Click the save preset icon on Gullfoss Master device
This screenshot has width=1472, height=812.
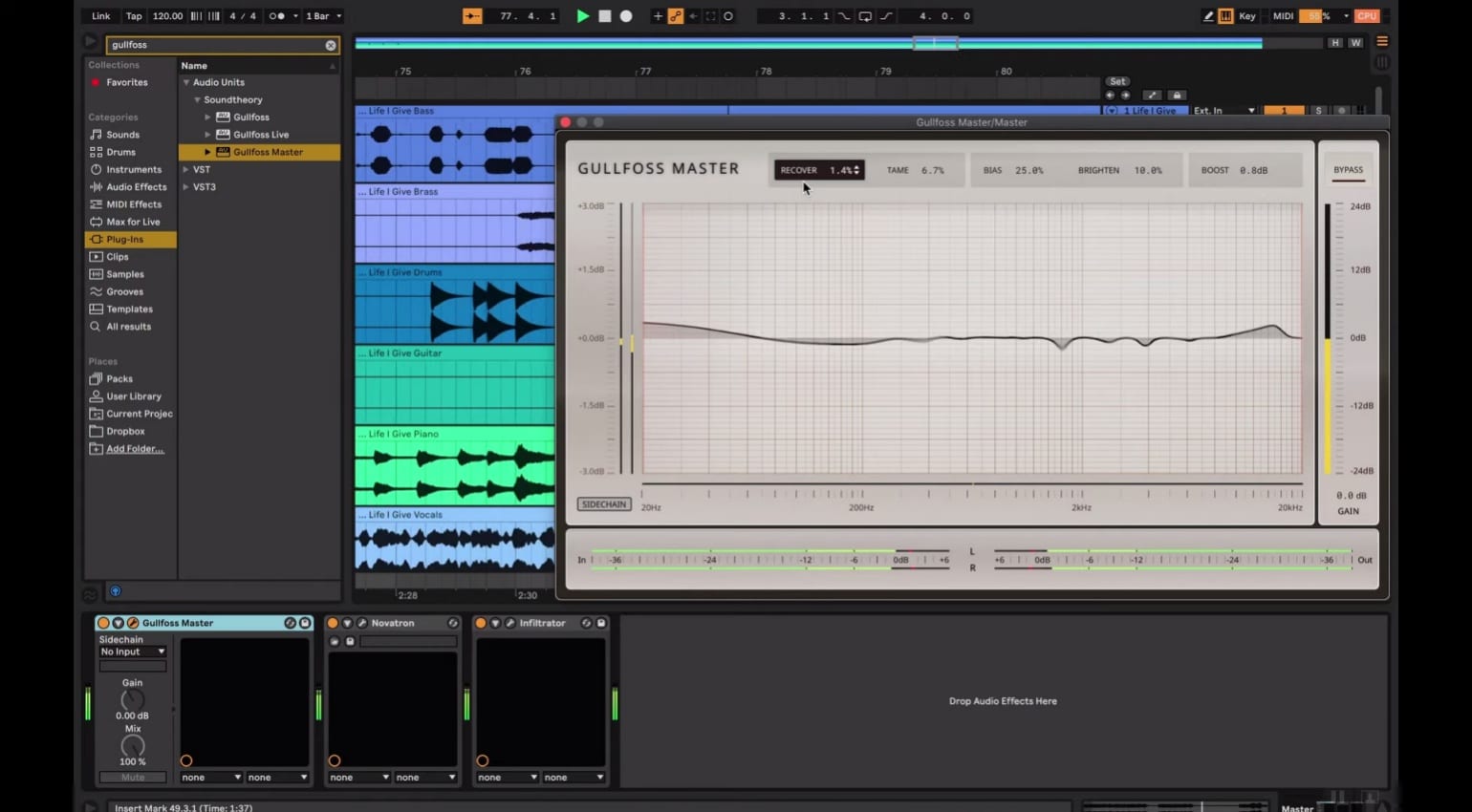point(305,622)
